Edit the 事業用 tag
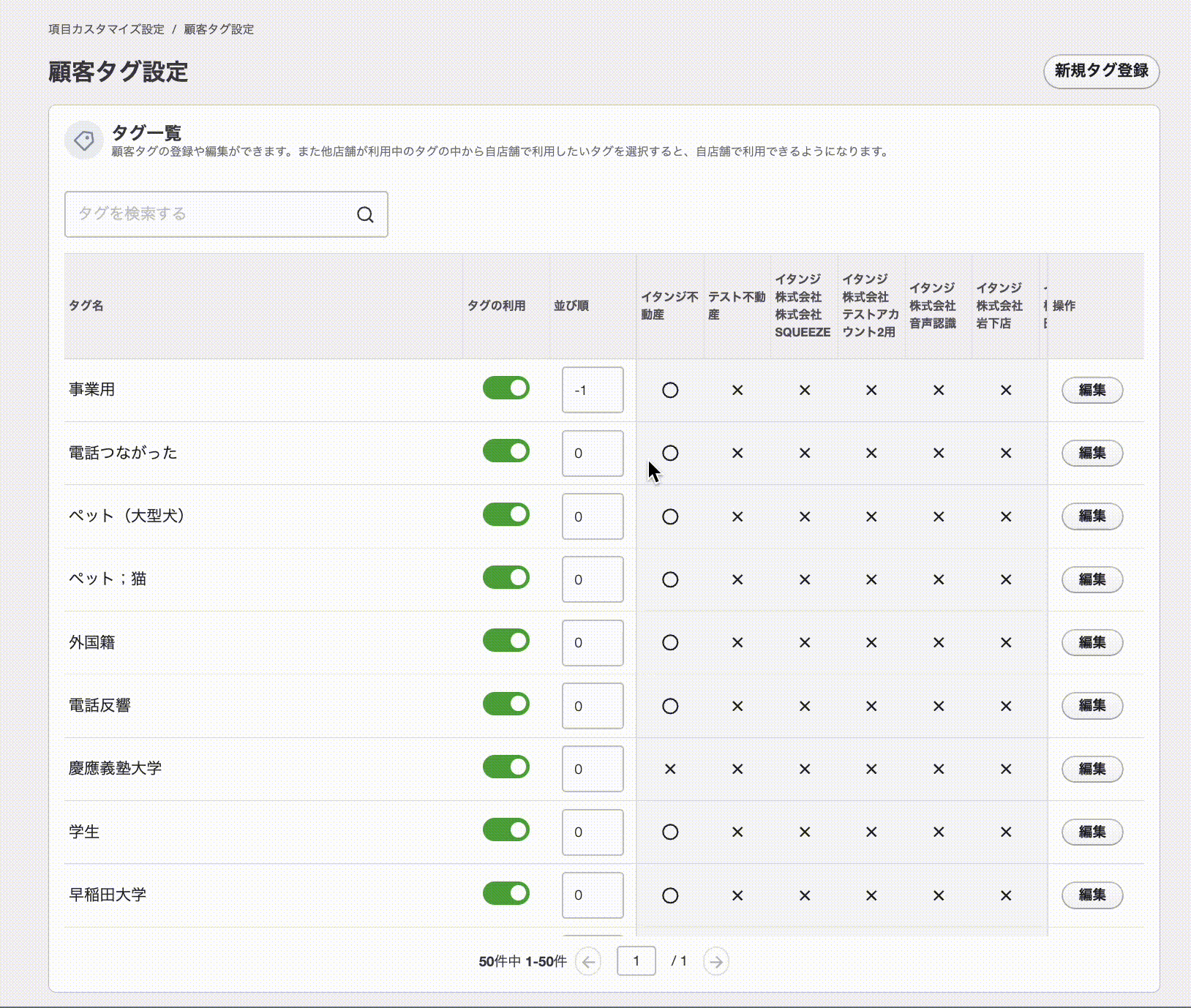 (x=1092, y=390)
